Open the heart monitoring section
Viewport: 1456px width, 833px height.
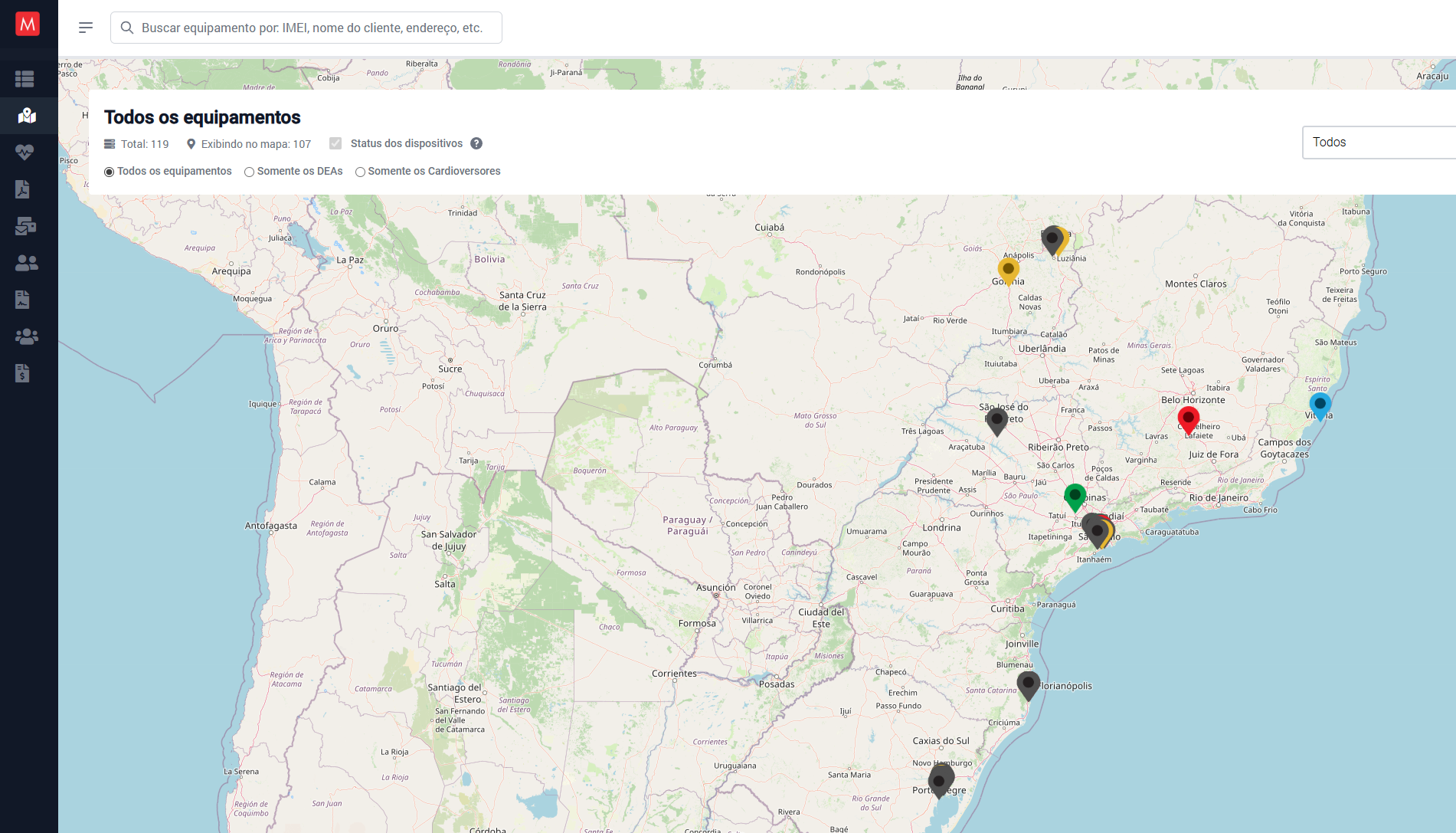pyautogui.click(x=25, y=152)
